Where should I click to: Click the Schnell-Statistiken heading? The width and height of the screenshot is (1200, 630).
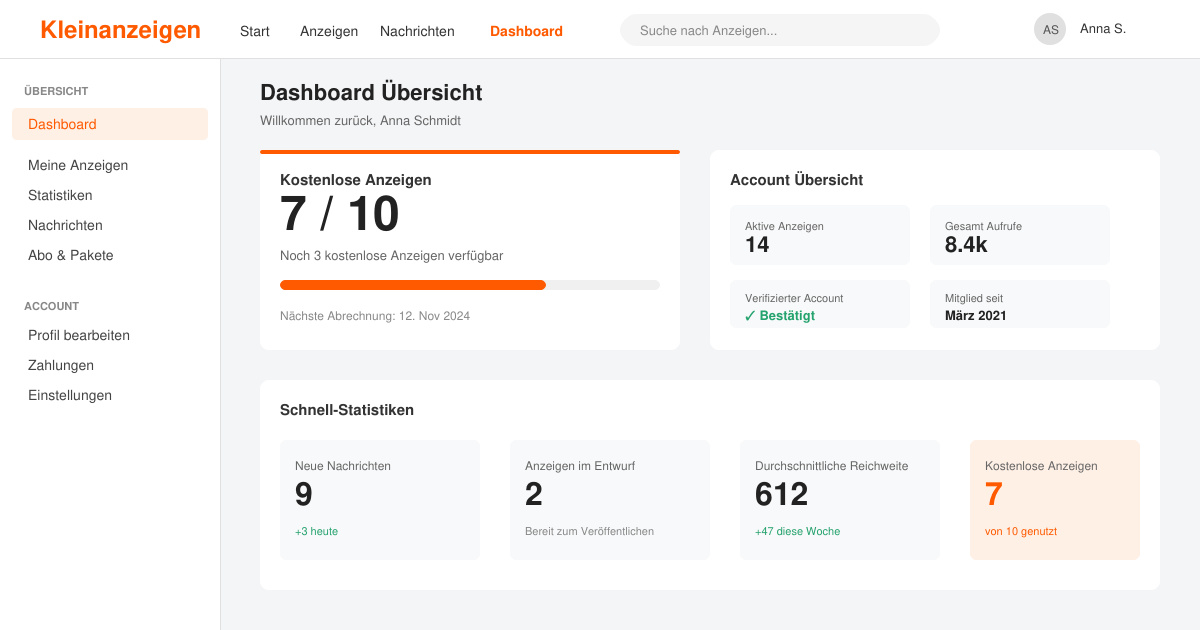tap(347, 410)
